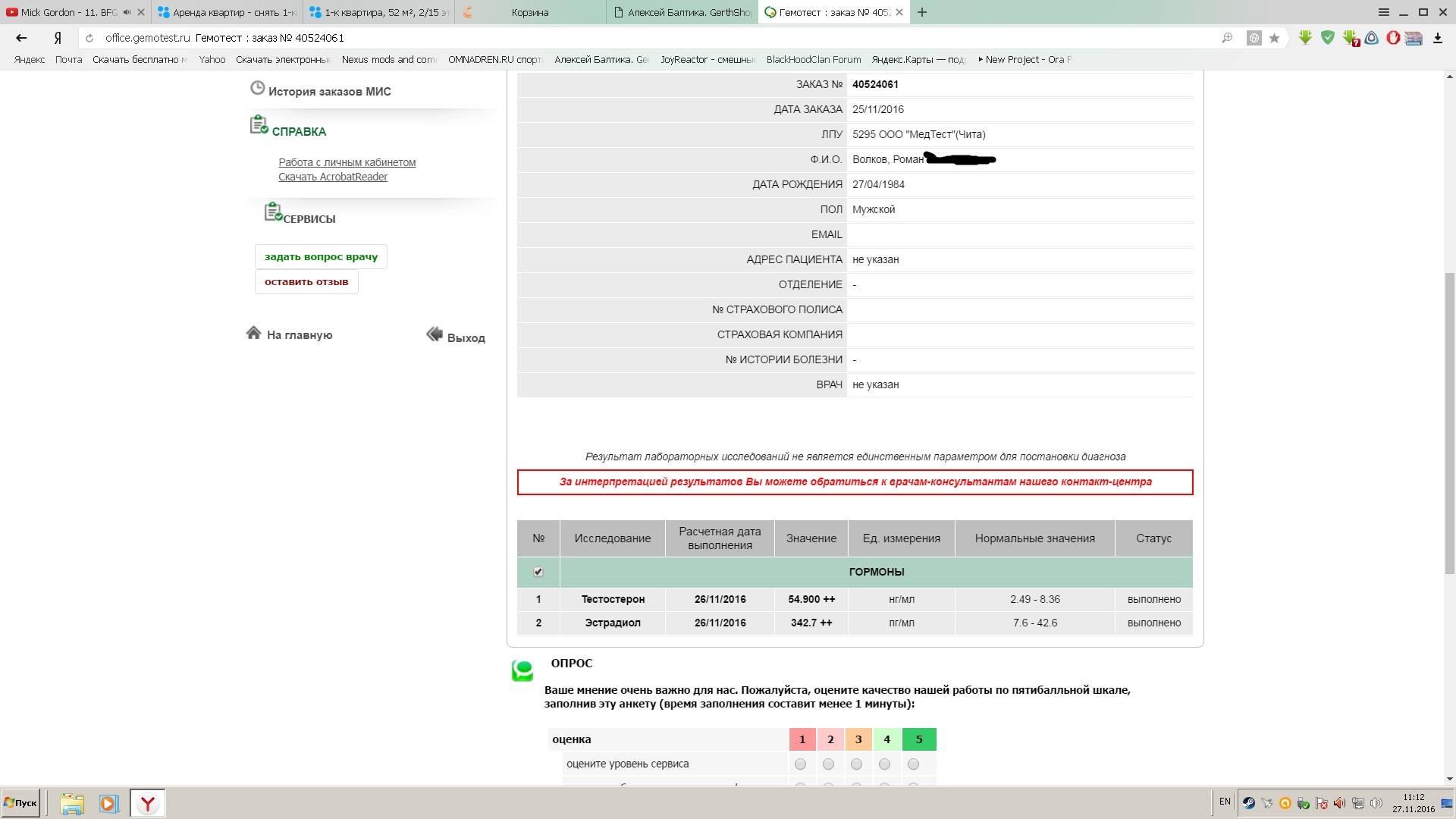Go back with the left arrow button

(x=21, y=38)
